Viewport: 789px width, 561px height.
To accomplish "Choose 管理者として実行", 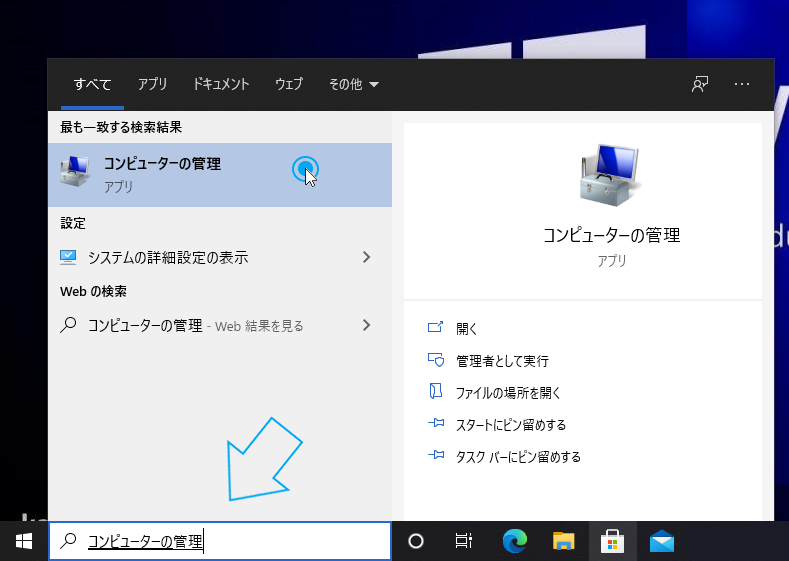I will pyautogui.click(x=502, y=361).
